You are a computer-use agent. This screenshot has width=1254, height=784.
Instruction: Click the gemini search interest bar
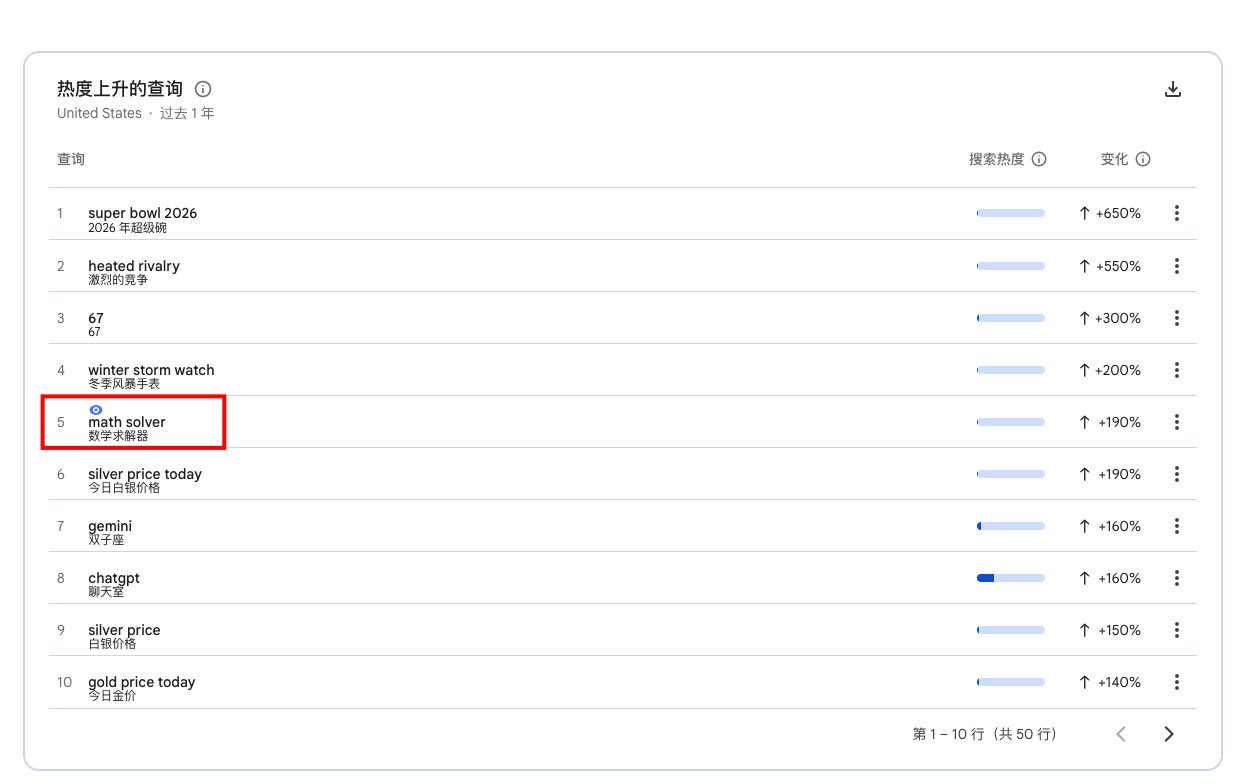click(1010, 526)
